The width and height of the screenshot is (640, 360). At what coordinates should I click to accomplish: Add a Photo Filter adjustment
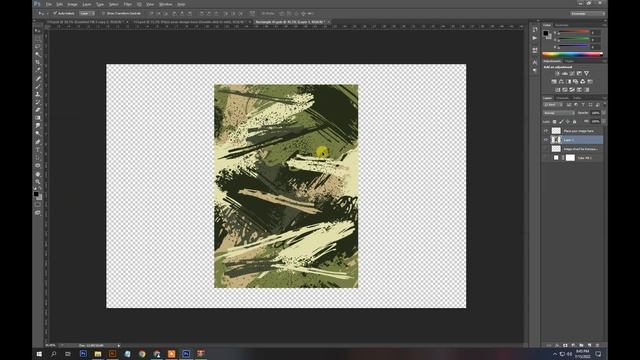[576, 82]
